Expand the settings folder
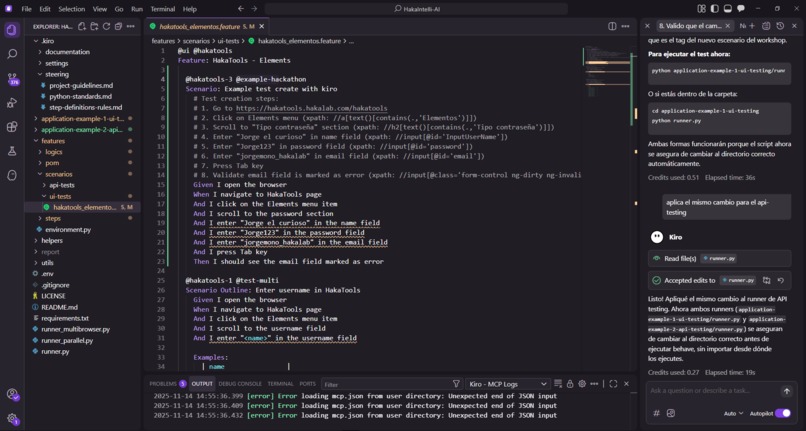Image resolution: width=806 pixels, height=431 pixels. 57,63
